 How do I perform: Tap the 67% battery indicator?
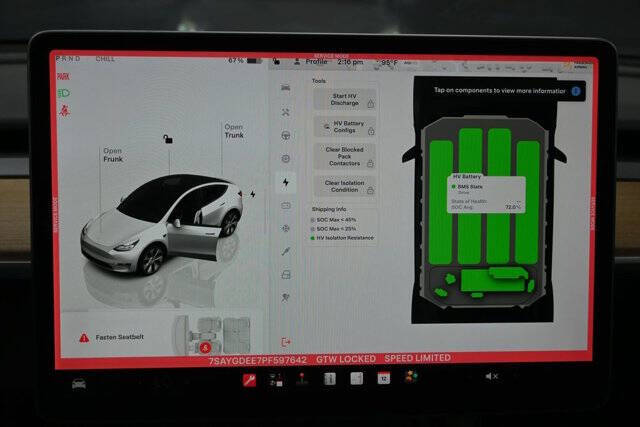245,60
